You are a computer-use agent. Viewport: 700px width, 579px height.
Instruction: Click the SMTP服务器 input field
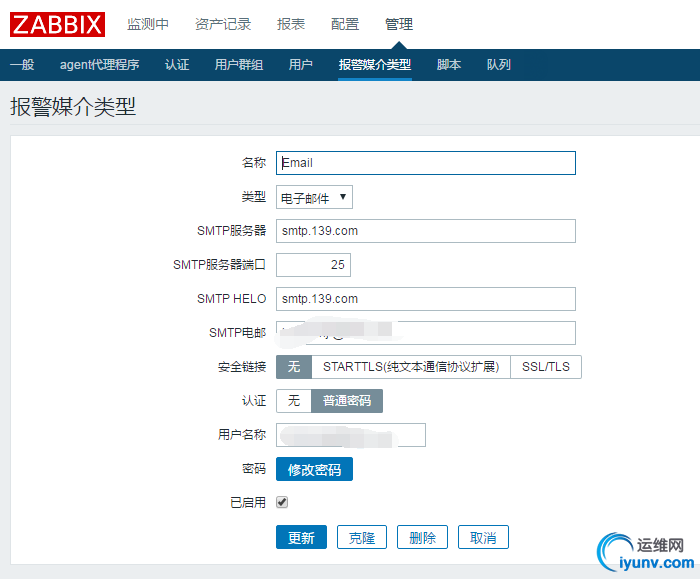426,231
